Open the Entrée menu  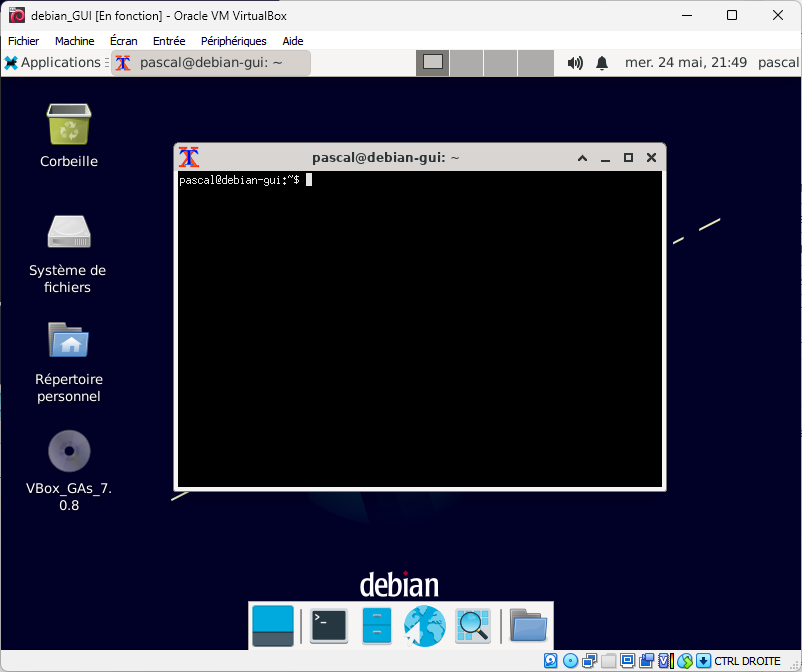(x=169, y=41)
